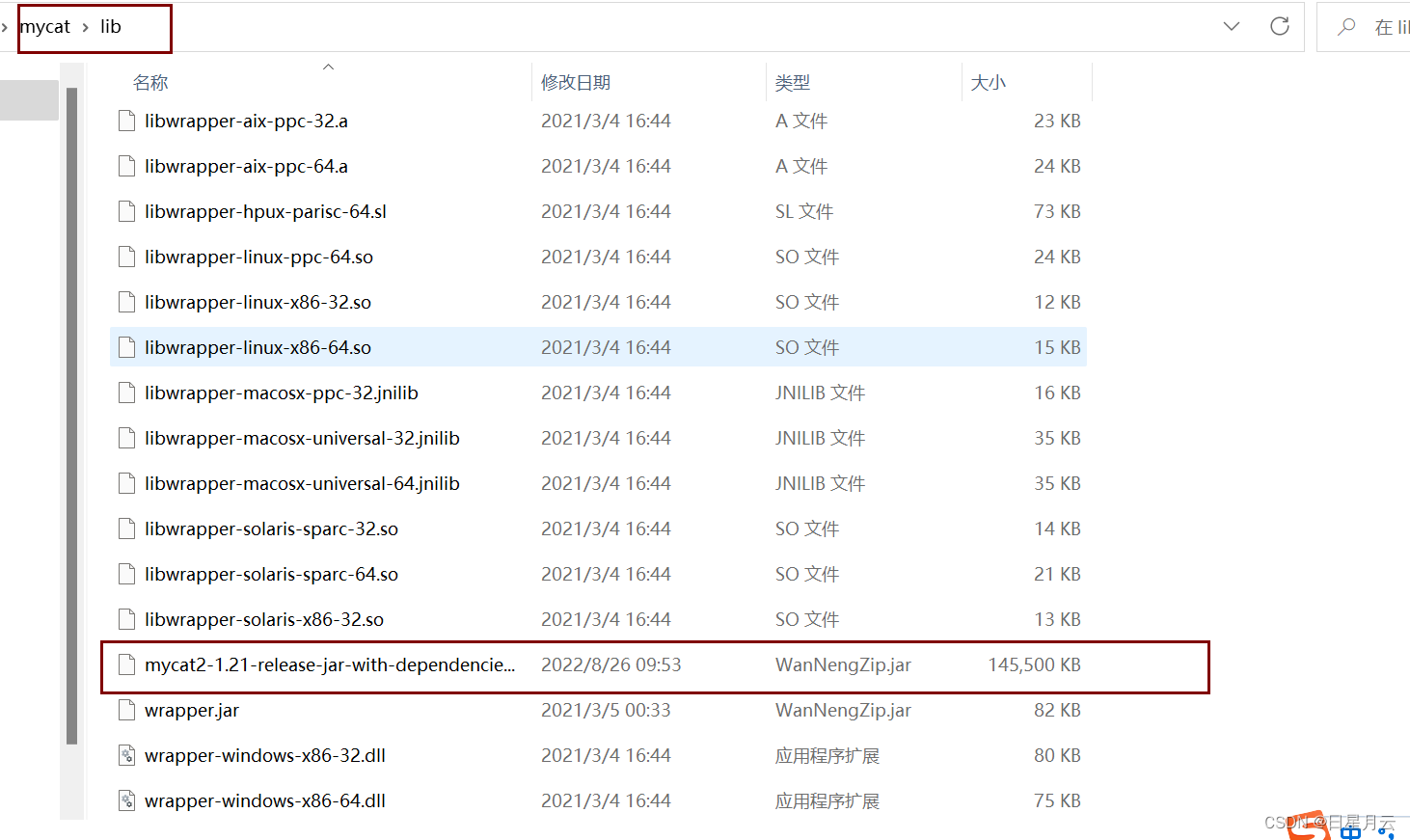Click file icon of libwrapper-aix-ppc-32.a
The width and height of the screenshot is (1410, 840).
(x=126, y=121)
